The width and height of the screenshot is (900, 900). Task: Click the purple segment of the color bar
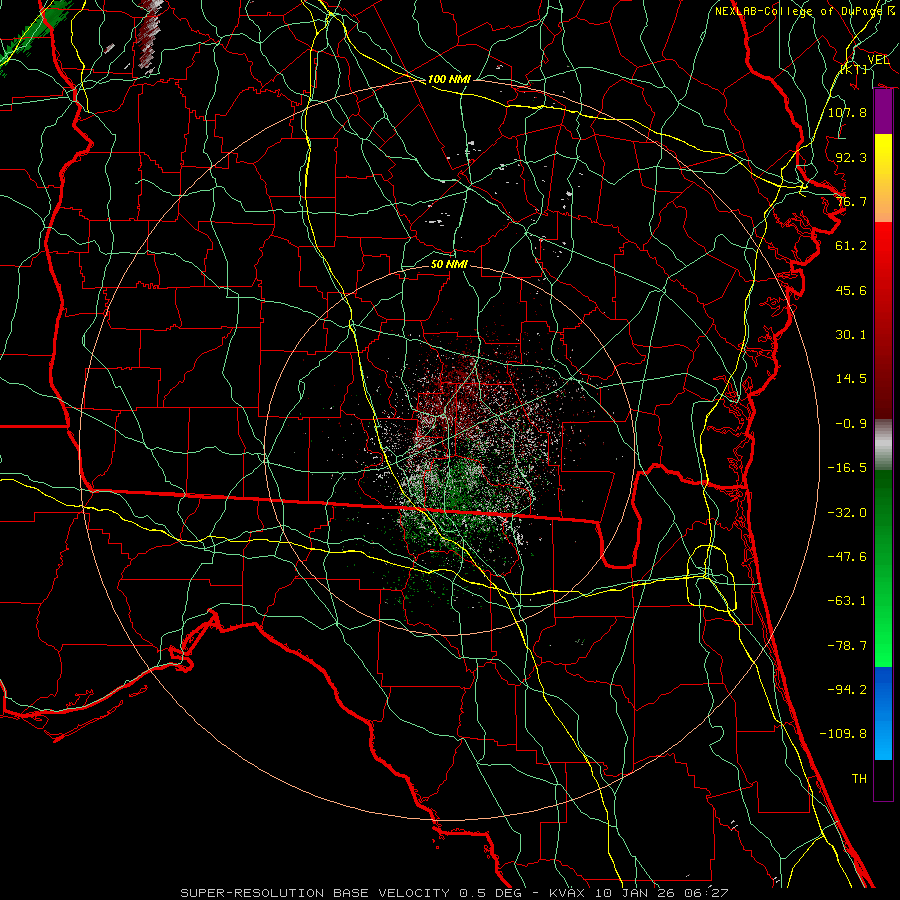coord(883,112)
